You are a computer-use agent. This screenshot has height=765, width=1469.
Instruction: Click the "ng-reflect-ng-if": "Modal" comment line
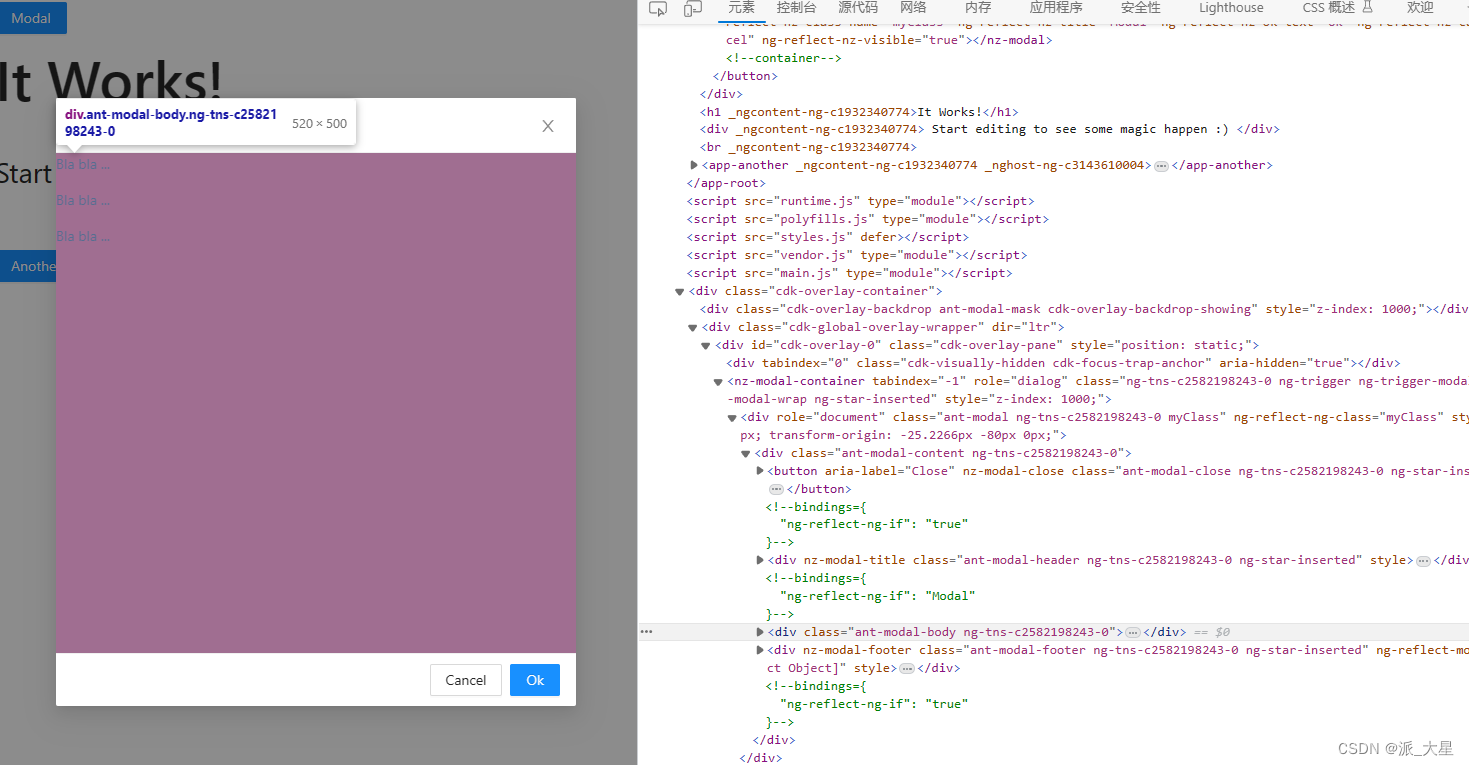[877, 596]
